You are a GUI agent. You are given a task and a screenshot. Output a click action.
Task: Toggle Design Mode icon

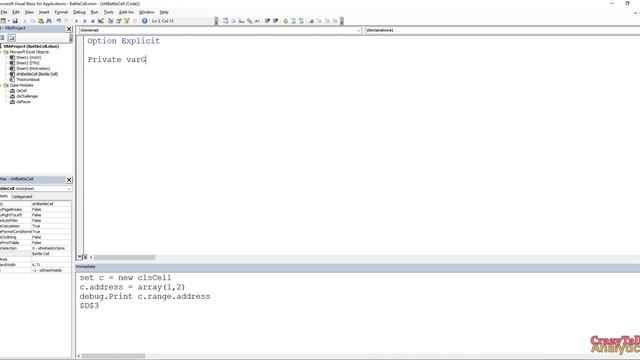coord(101,21)
